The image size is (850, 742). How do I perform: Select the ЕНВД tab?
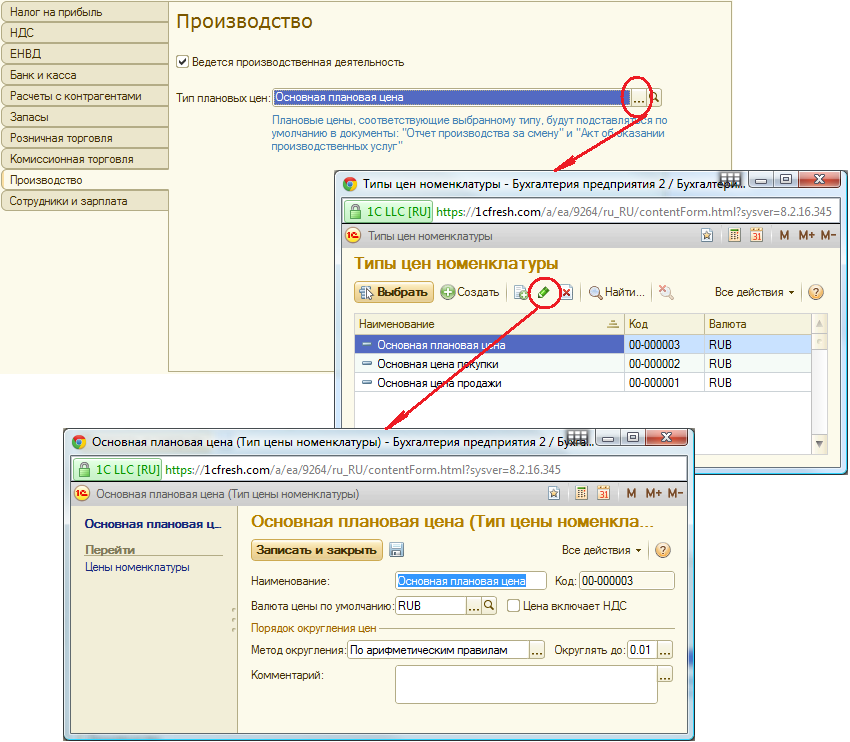tap(85, 54)
